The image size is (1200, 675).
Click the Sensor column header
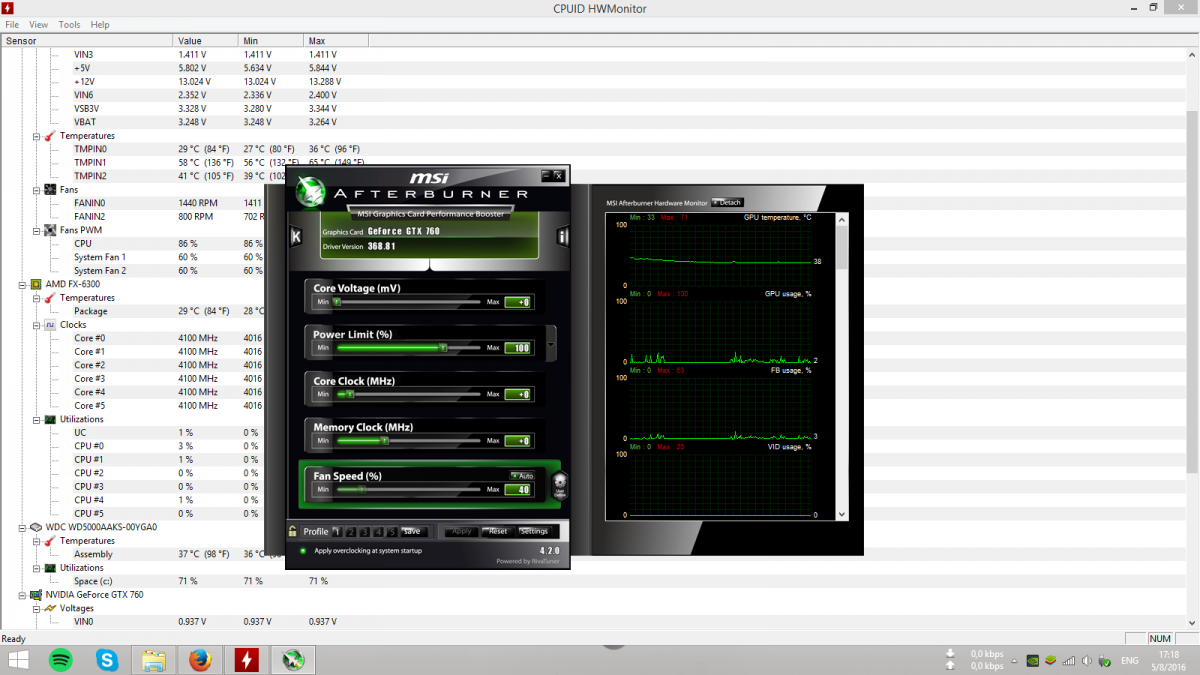tap(87, 41)
